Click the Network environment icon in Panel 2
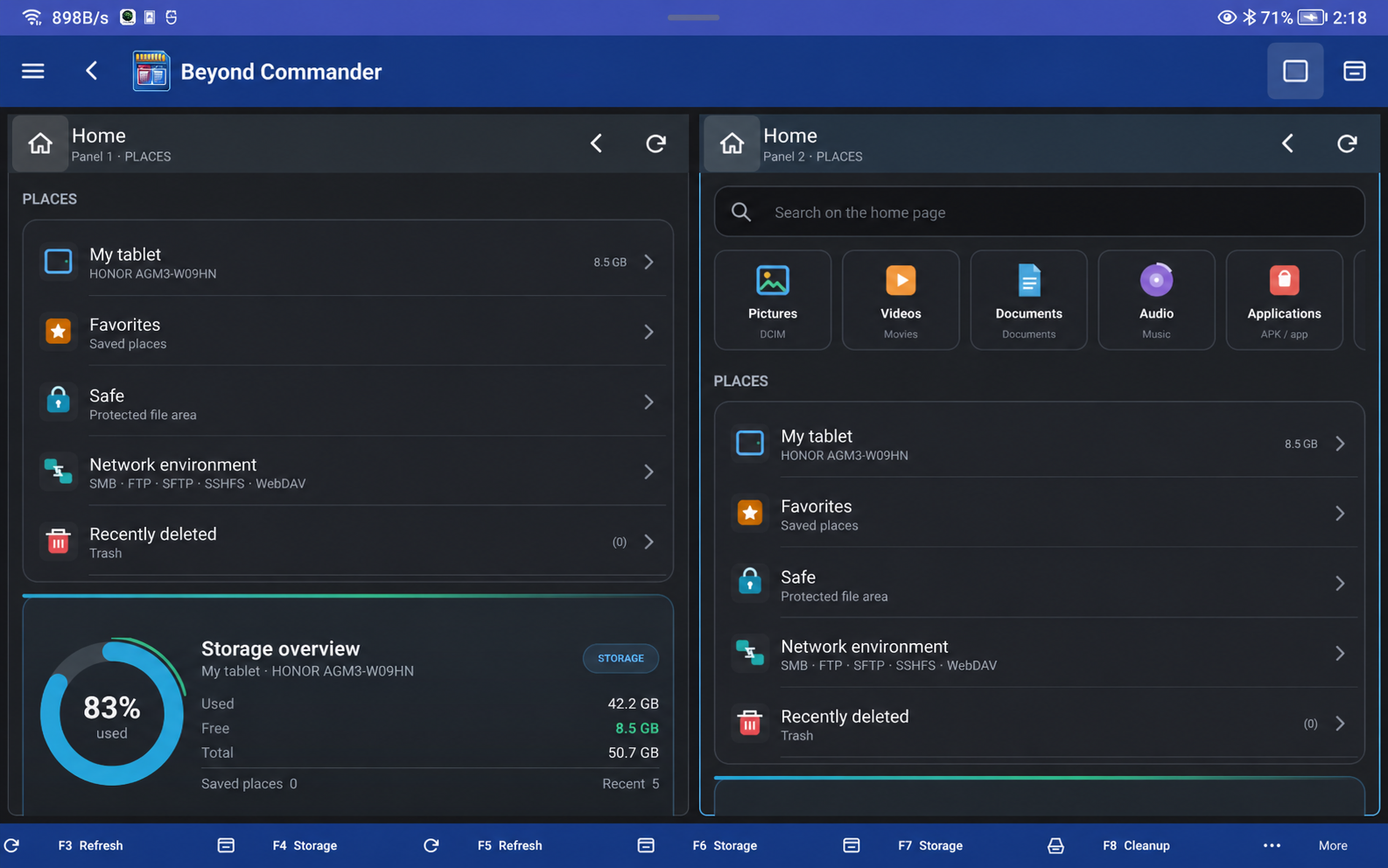Viewport: 1388px width, 868px height. click(x=750, y=654)
